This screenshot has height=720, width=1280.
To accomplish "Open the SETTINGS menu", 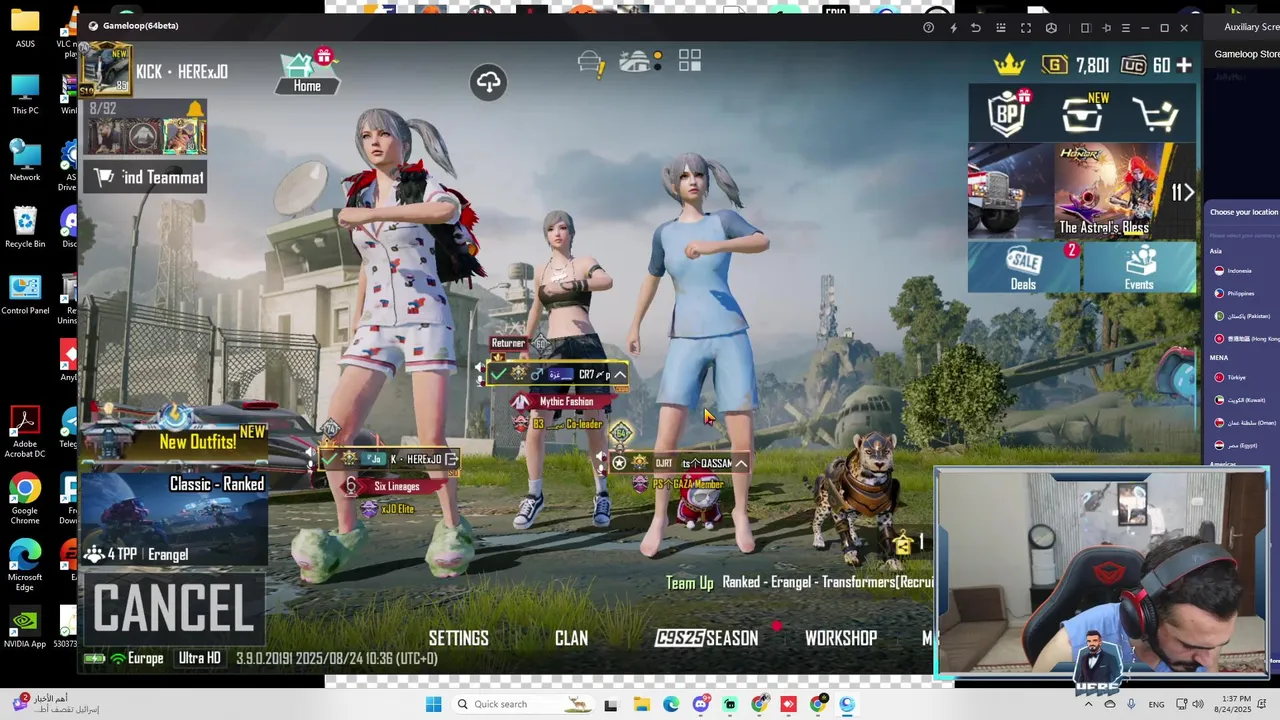I will [458, 638].
